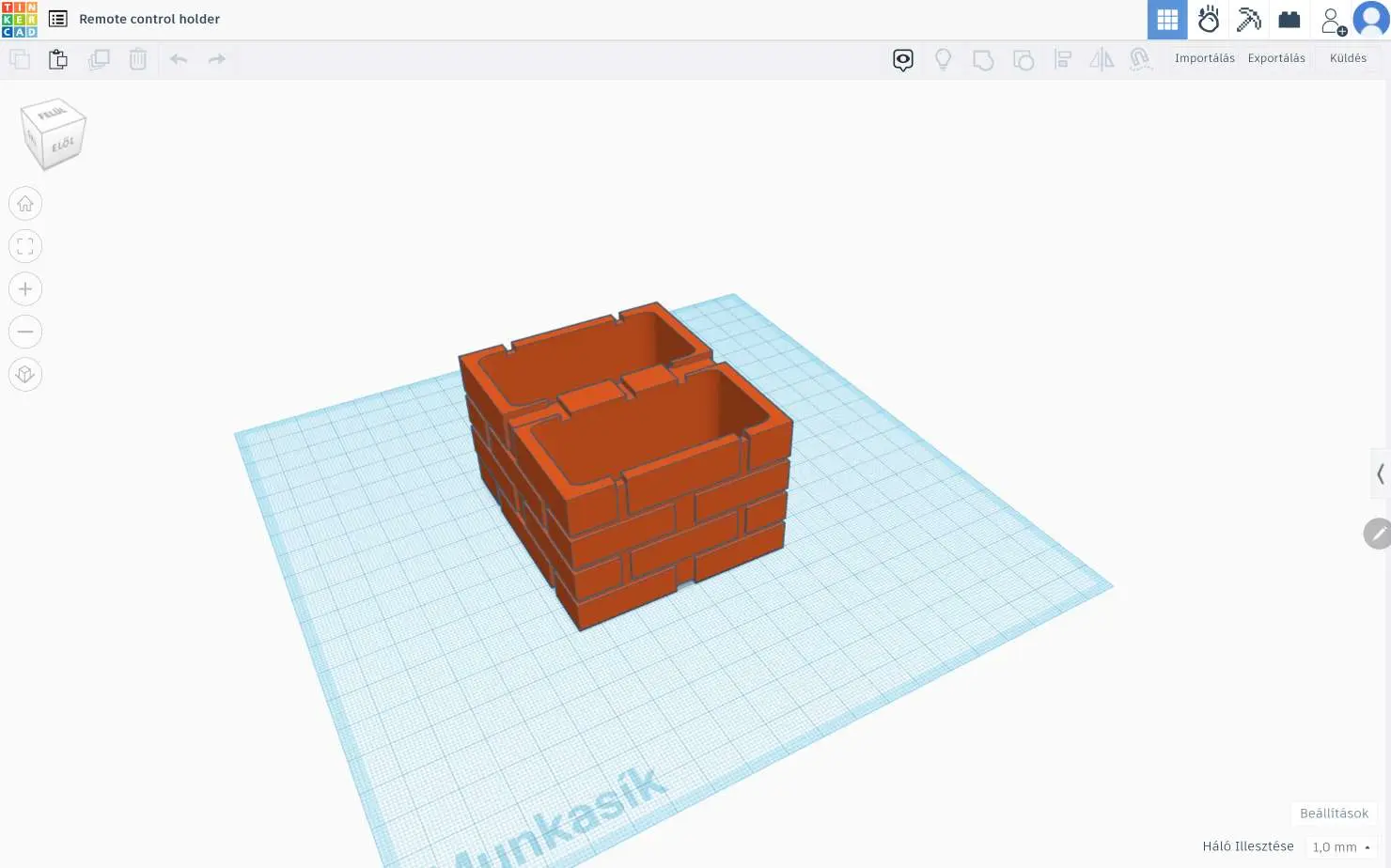Collapse the shapes panel with the chevron
Screen dimensions: 1391x868
point(1379,474)
